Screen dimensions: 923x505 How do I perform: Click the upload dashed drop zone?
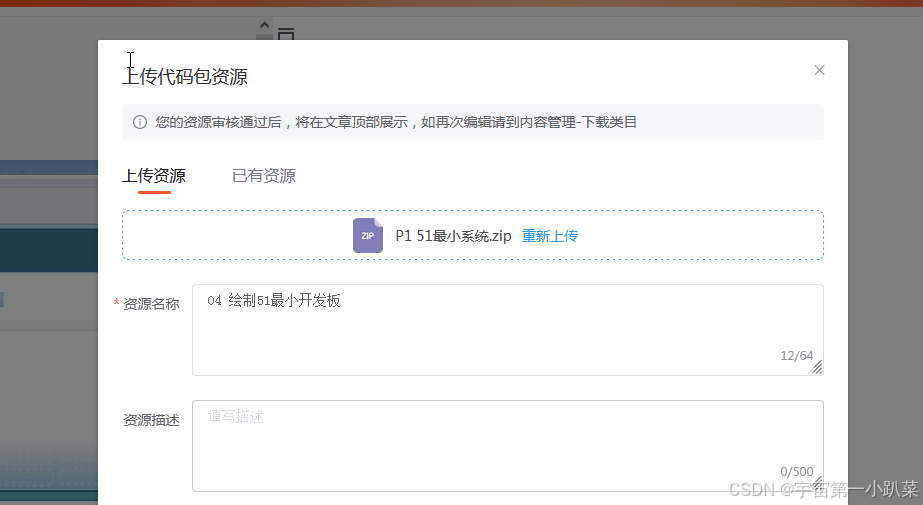(x=473, y=235)
